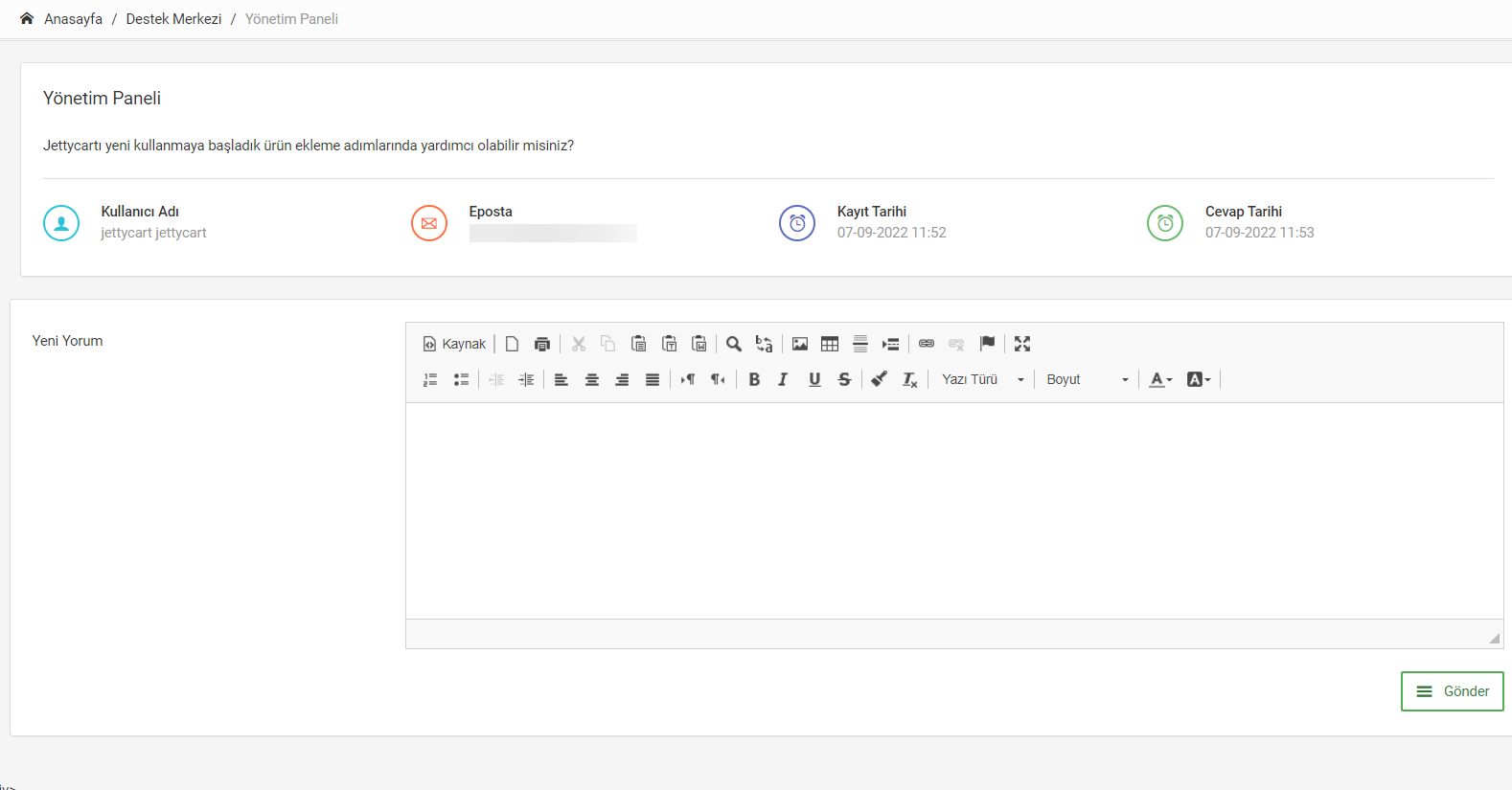Screen dimensions: 1512x790
Task: Click the remove link icon
Action: tap(956, 344)
